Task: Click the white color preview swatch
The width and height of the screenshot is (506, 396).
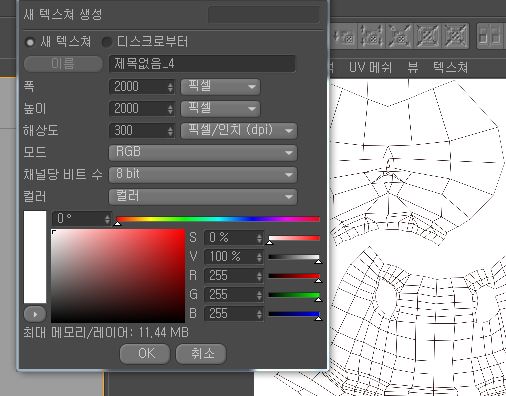Action: coord(35,257)
